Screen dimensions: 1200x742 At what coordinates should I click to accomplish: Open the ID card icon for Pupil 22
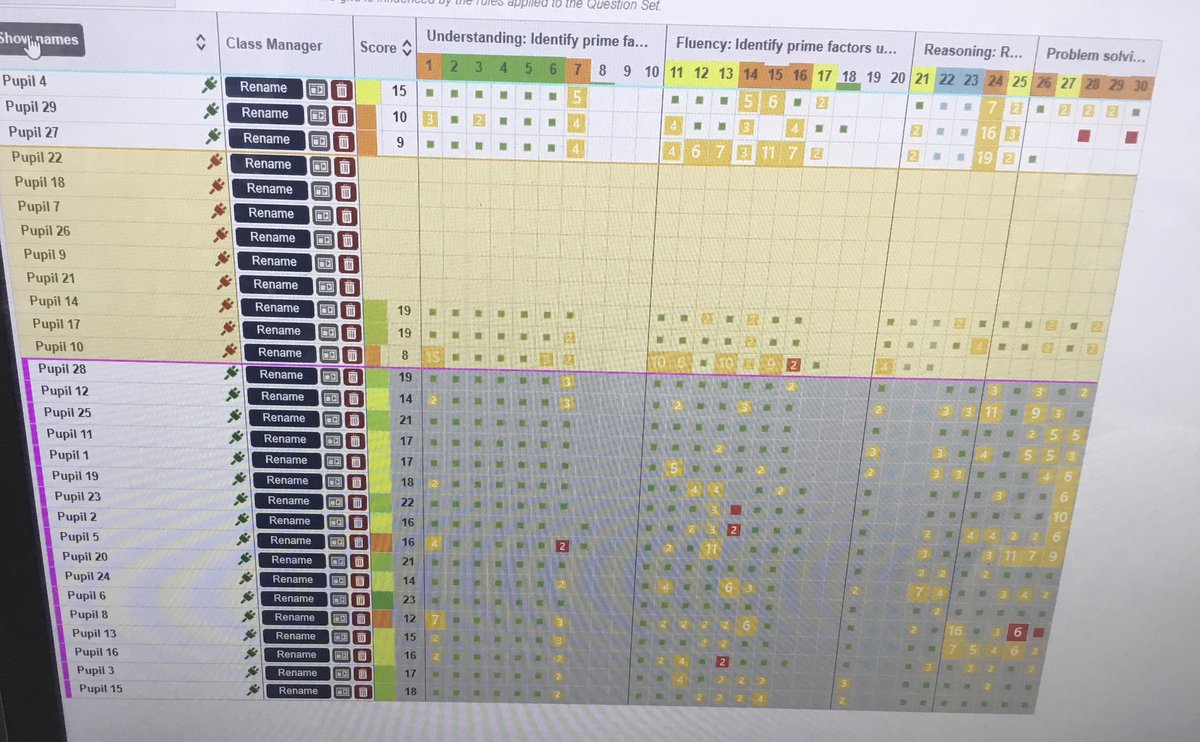pos(321,165)
